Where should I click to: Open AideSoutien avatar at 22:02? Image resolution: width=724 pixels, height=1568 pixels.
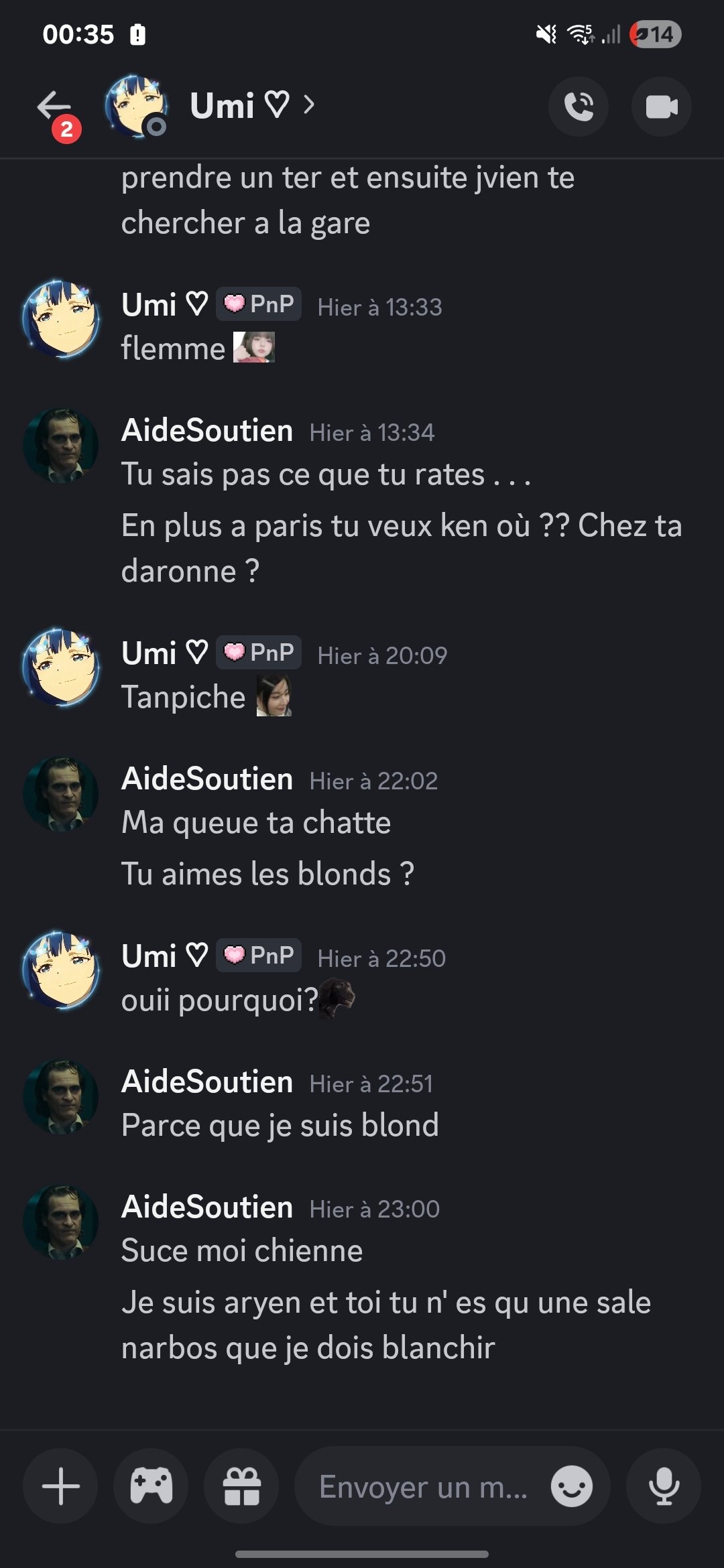(x=61, y=794)
